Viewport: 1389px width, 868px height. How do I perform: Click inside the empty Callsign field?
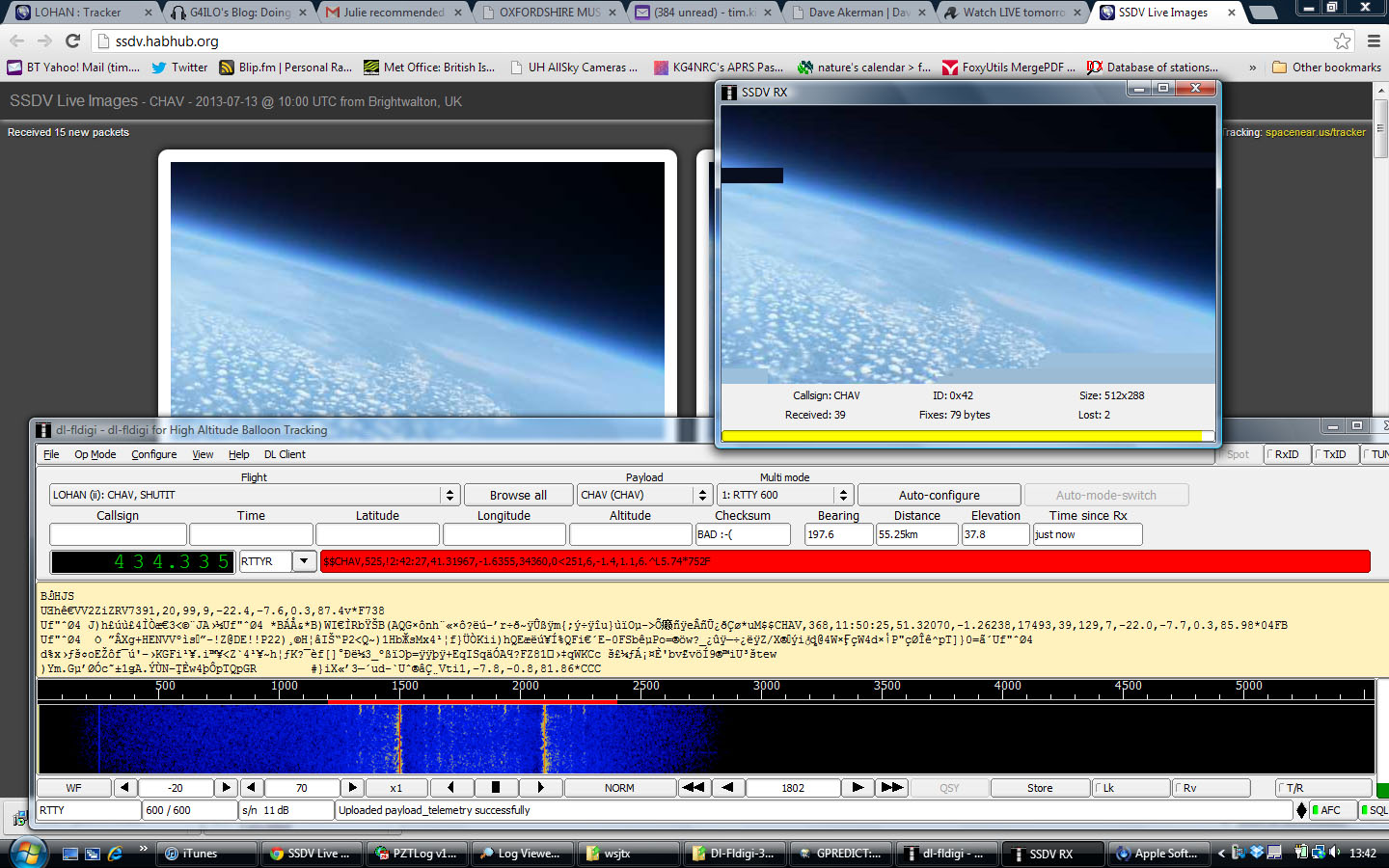tap(118, 533)
